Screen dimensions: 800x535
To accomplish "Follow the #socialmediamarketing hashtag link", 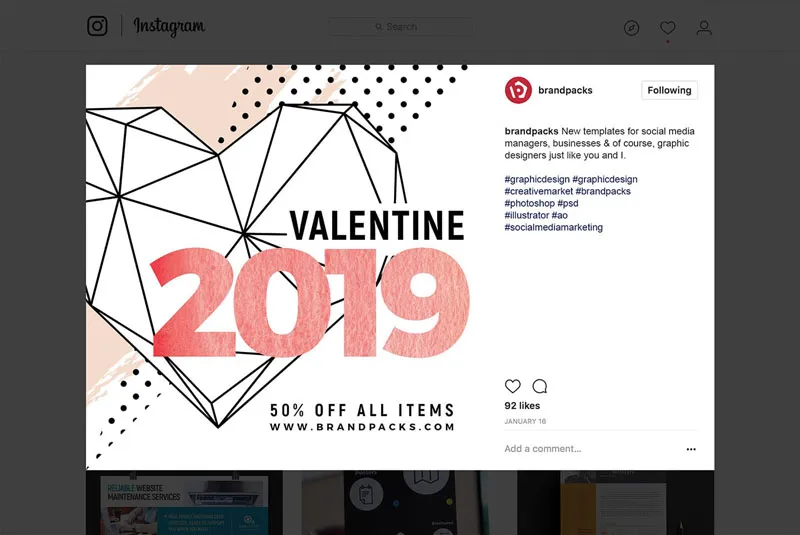I will (x=553, y=227).
